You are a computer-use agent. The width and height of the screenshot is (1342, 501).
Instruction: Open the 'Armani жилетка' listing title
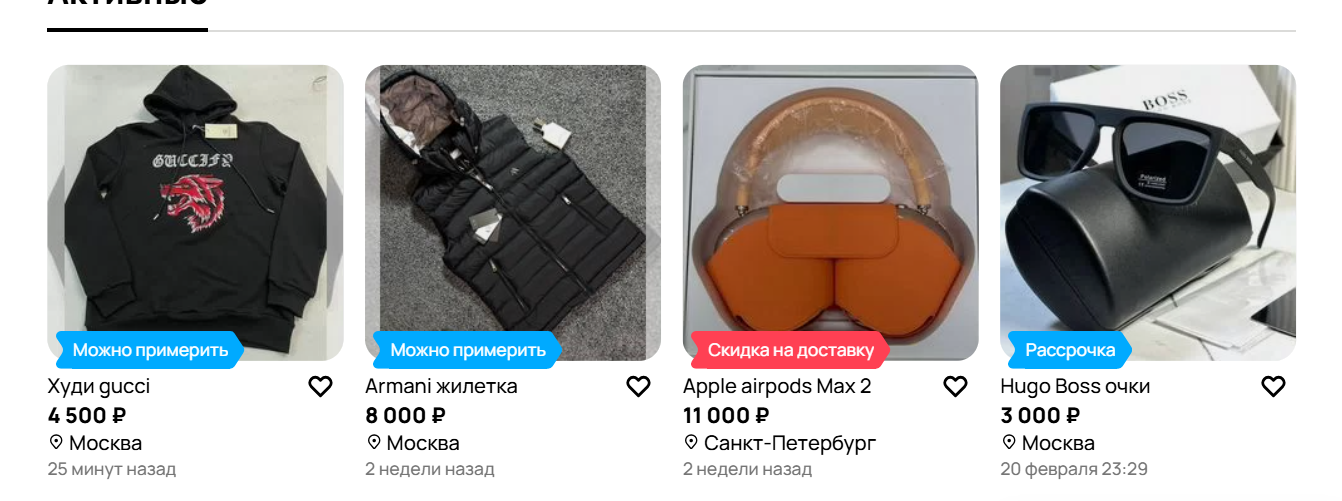coord(441,386)
